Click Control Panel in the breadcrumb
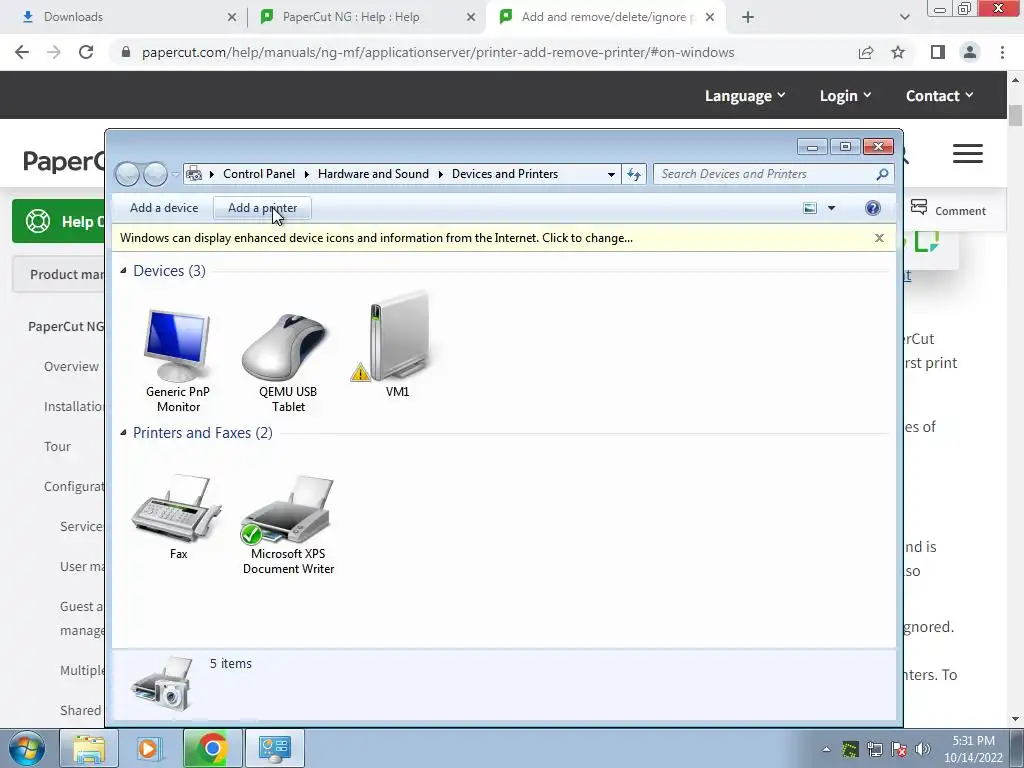 pyautogui.click(x=259, y=174)
